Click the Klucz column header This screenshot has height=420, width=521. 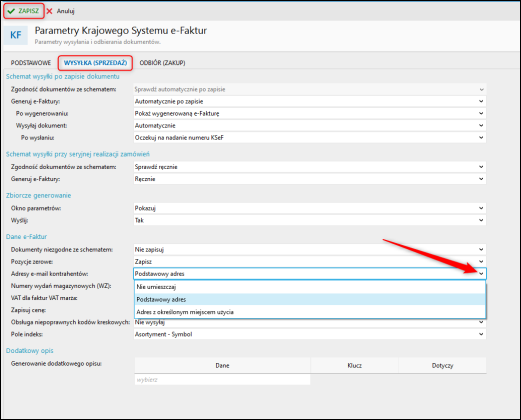coord(354,366)
